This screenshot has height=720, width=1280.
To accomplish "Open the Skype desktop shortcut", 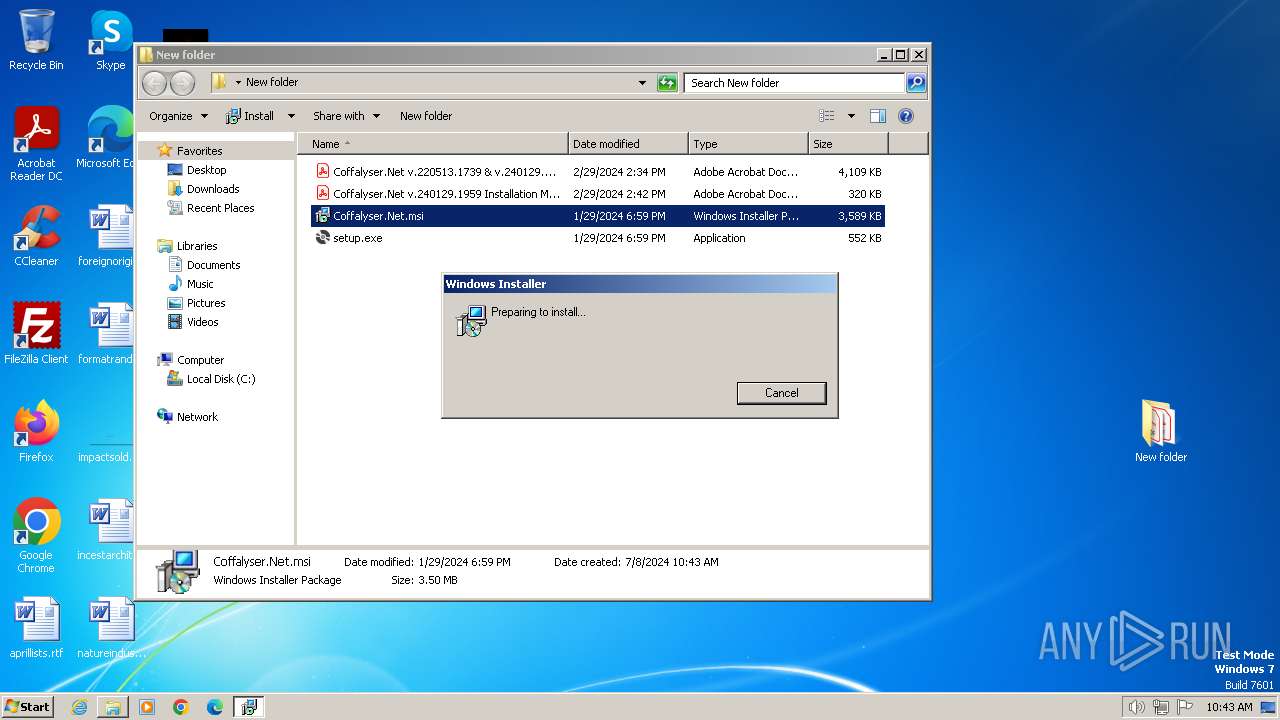I will [x=110, y=41].
